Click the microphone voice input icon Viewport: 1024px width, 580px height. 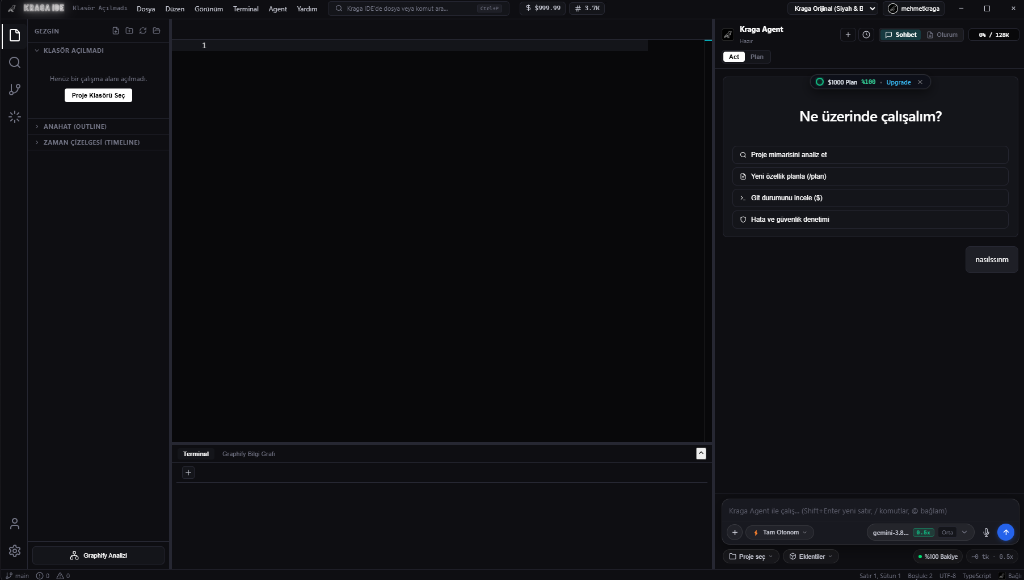986,532
